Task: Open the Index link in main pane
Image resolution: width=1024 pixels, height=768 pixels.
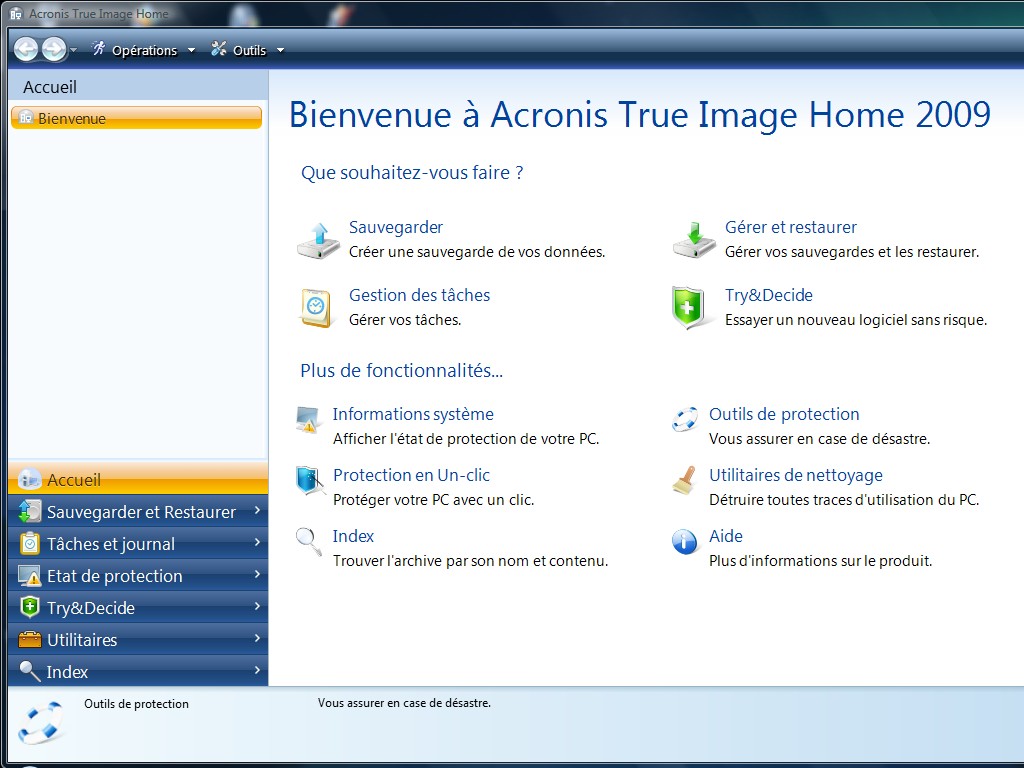Action: tap(353, 536)
